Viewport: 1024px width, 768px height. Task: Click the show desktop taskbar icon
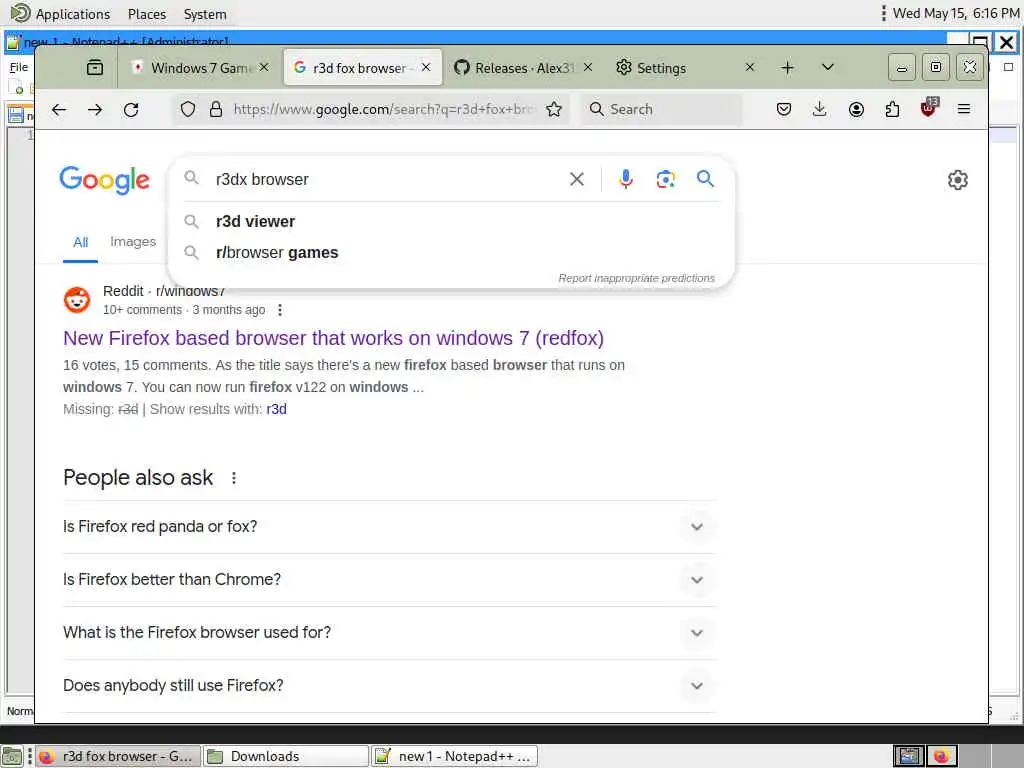(x=11, y=756)
